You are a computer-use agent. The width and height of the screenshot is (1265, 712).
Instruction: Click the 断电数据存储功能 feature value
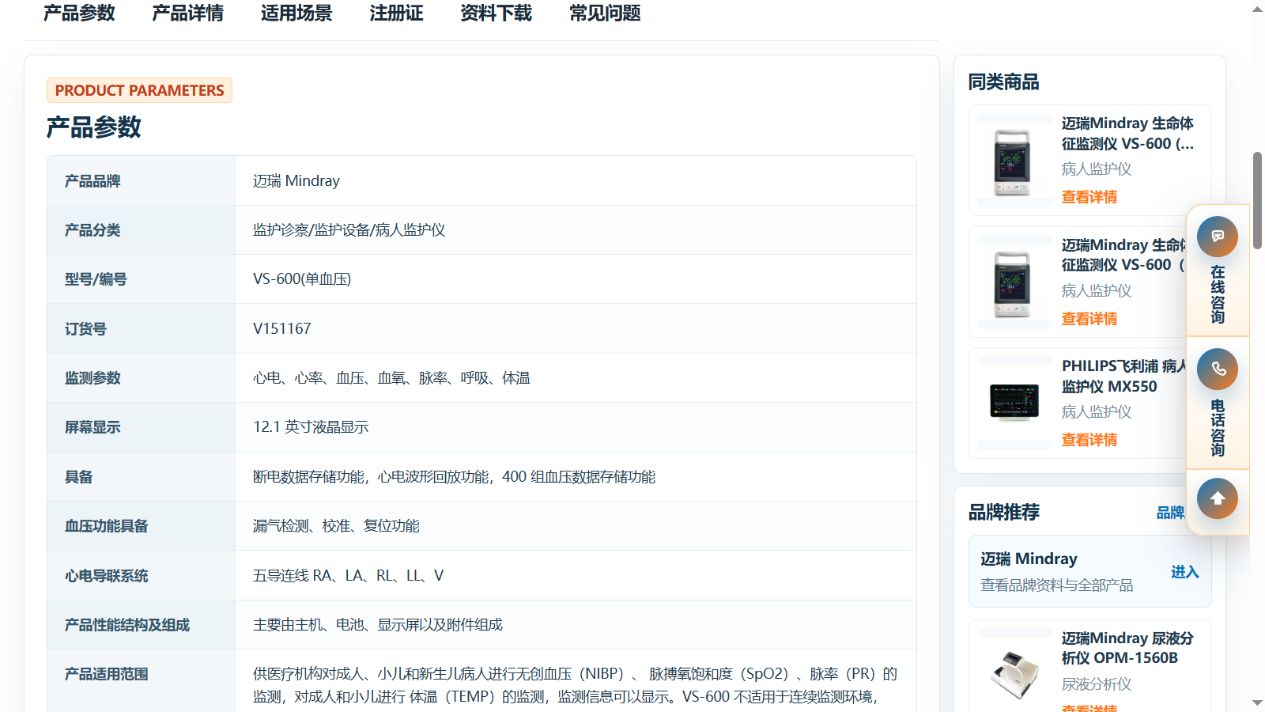point(454,477)
